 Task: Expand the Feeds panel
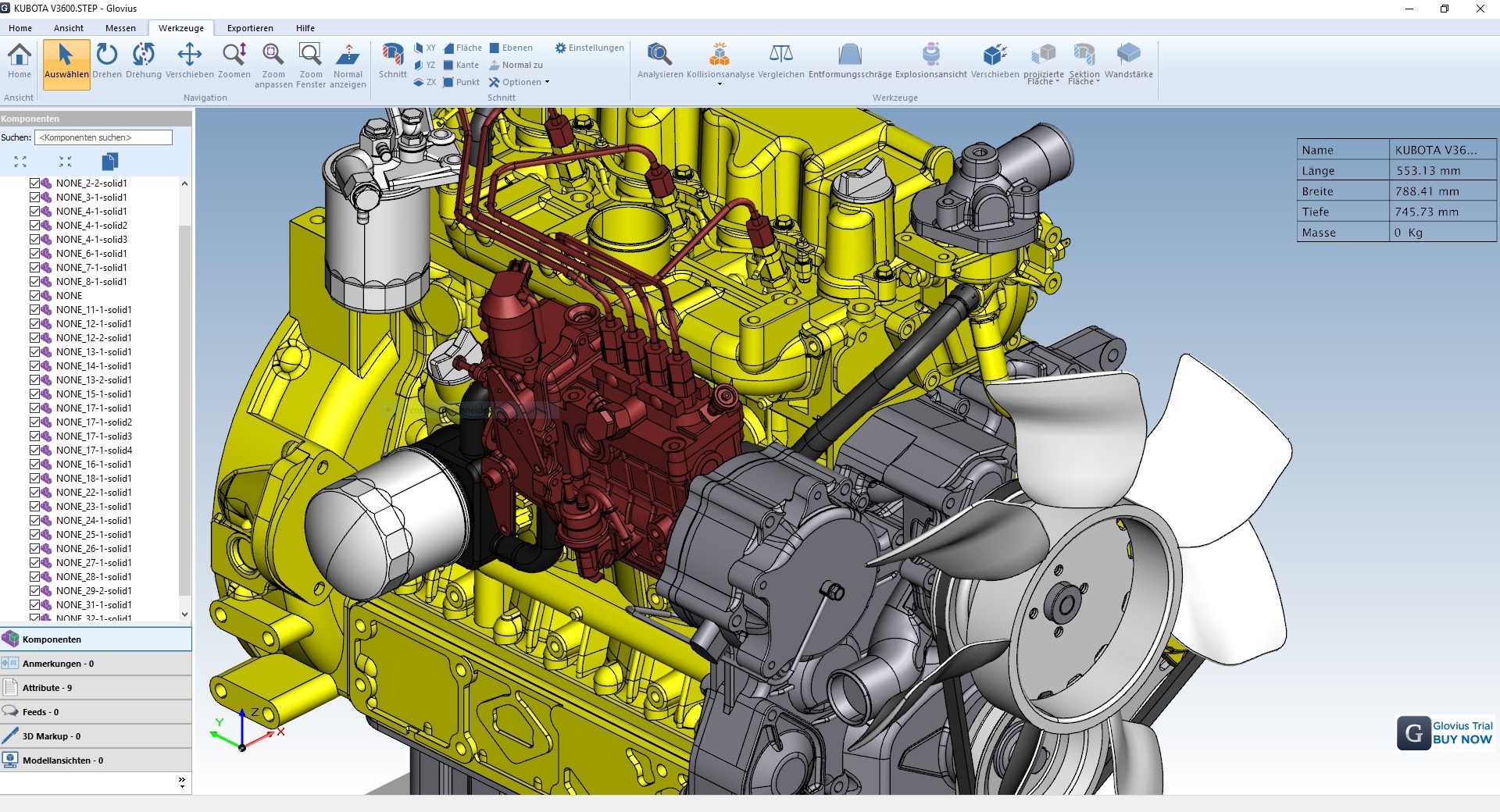coord(96,712)
